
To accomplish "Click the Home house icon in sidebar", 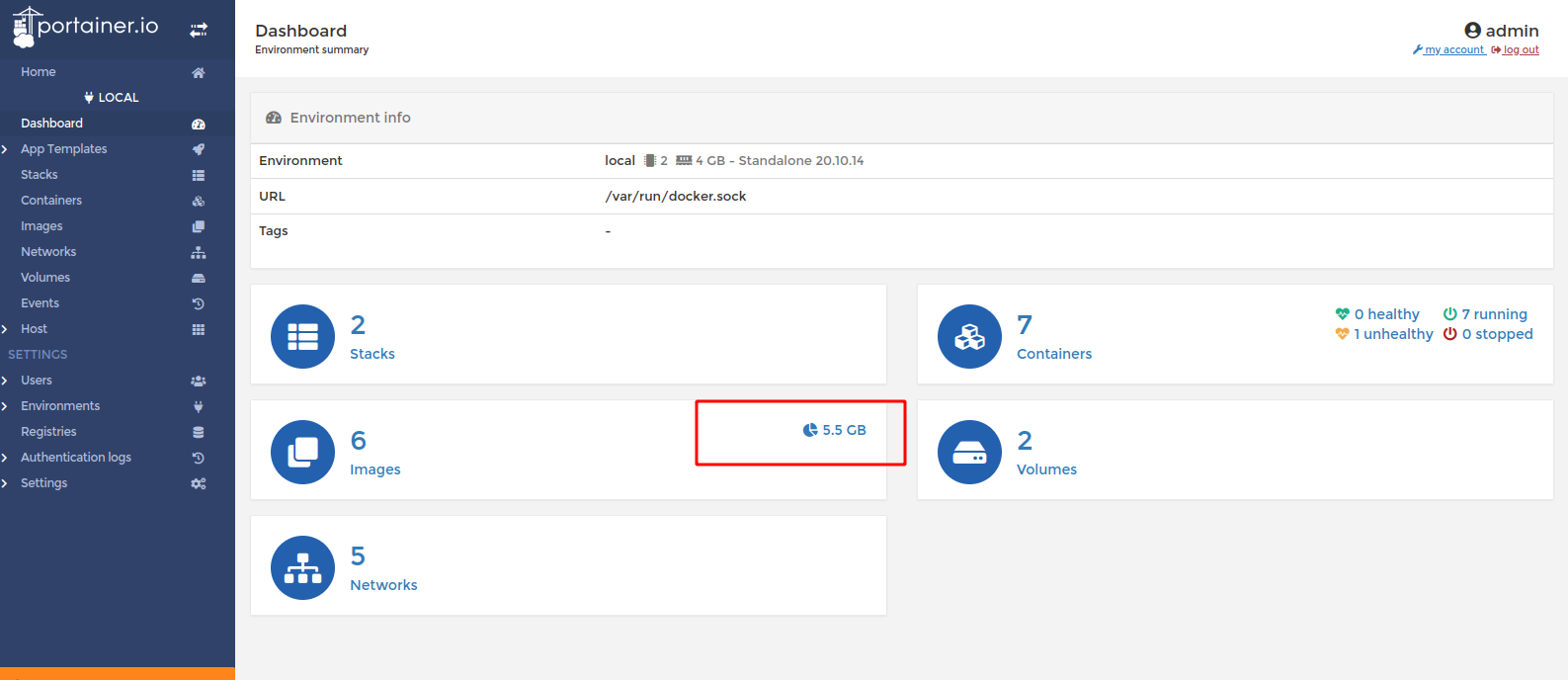I will click(x=199, y=72).
